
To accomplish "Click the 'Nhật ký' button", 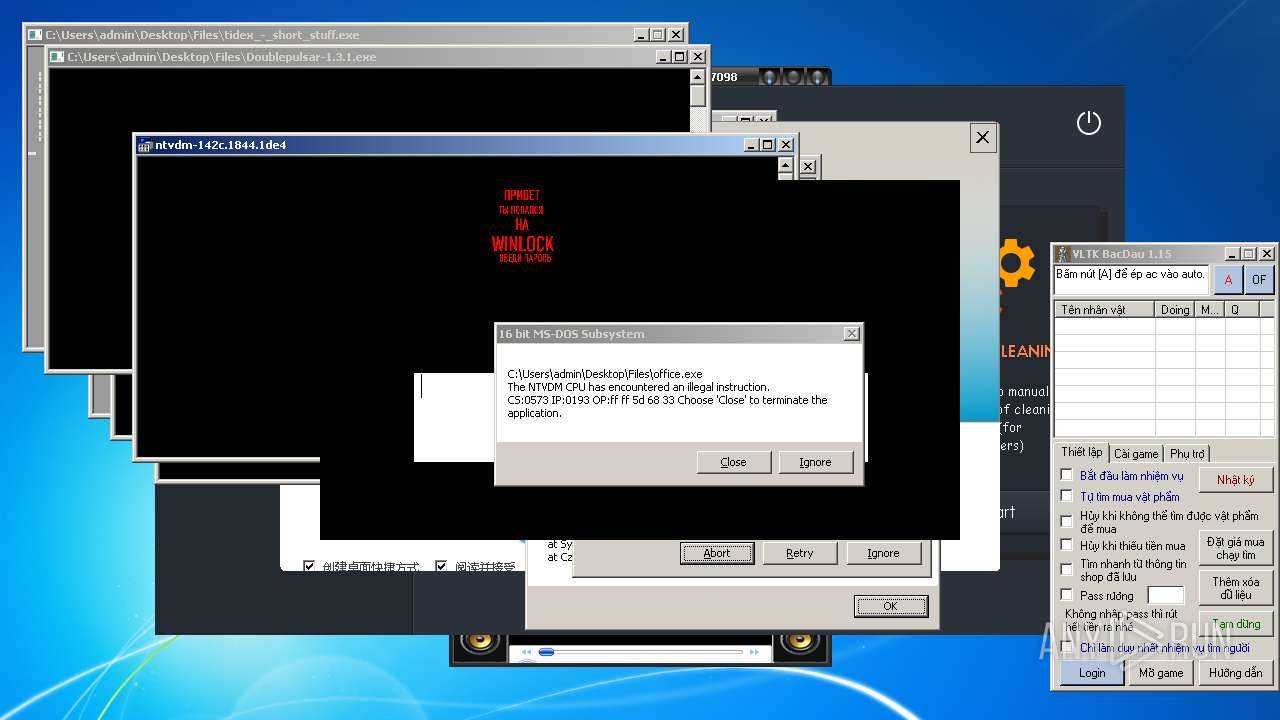I will 1235,480.
